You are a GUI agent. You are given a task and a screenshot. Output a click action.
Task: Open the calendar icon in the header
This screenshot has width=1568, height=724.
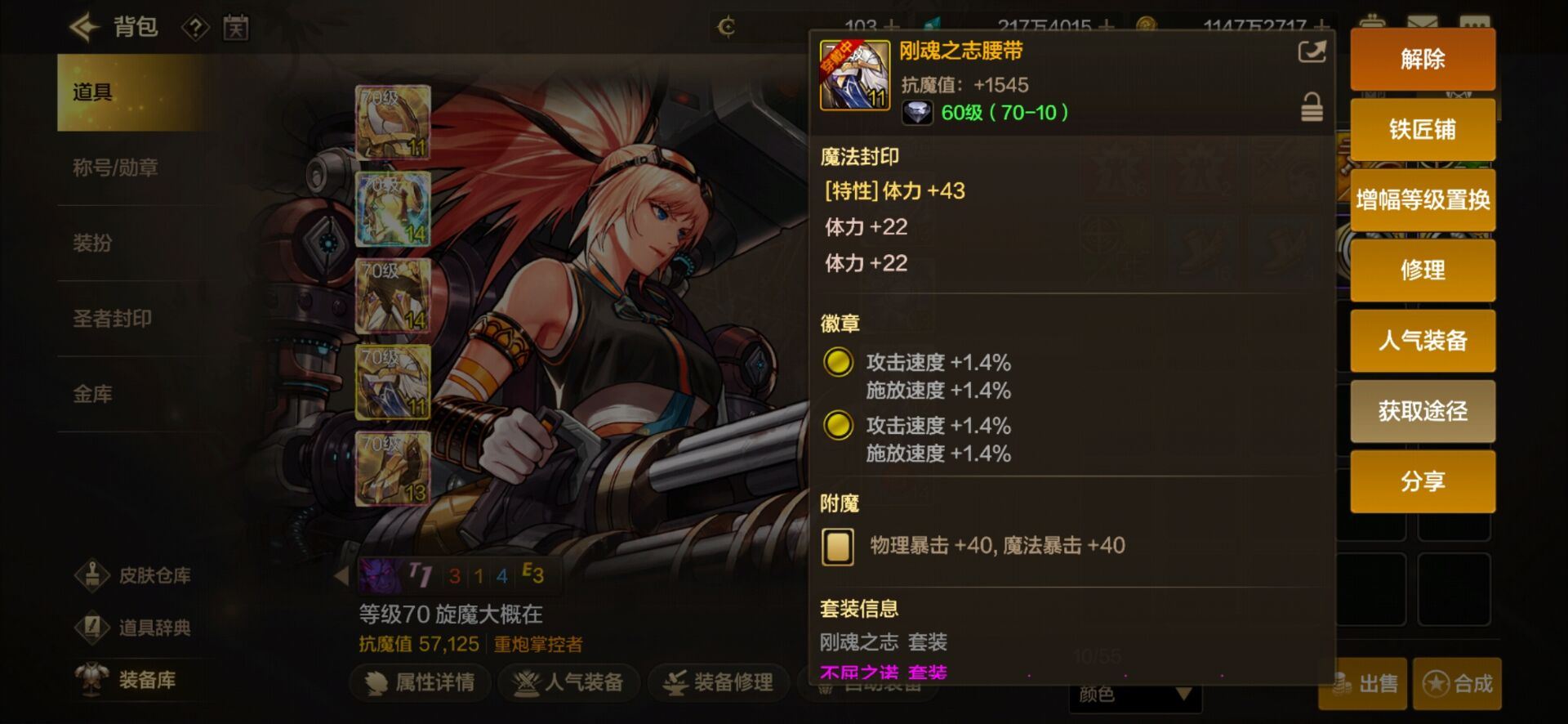point(236,29)
